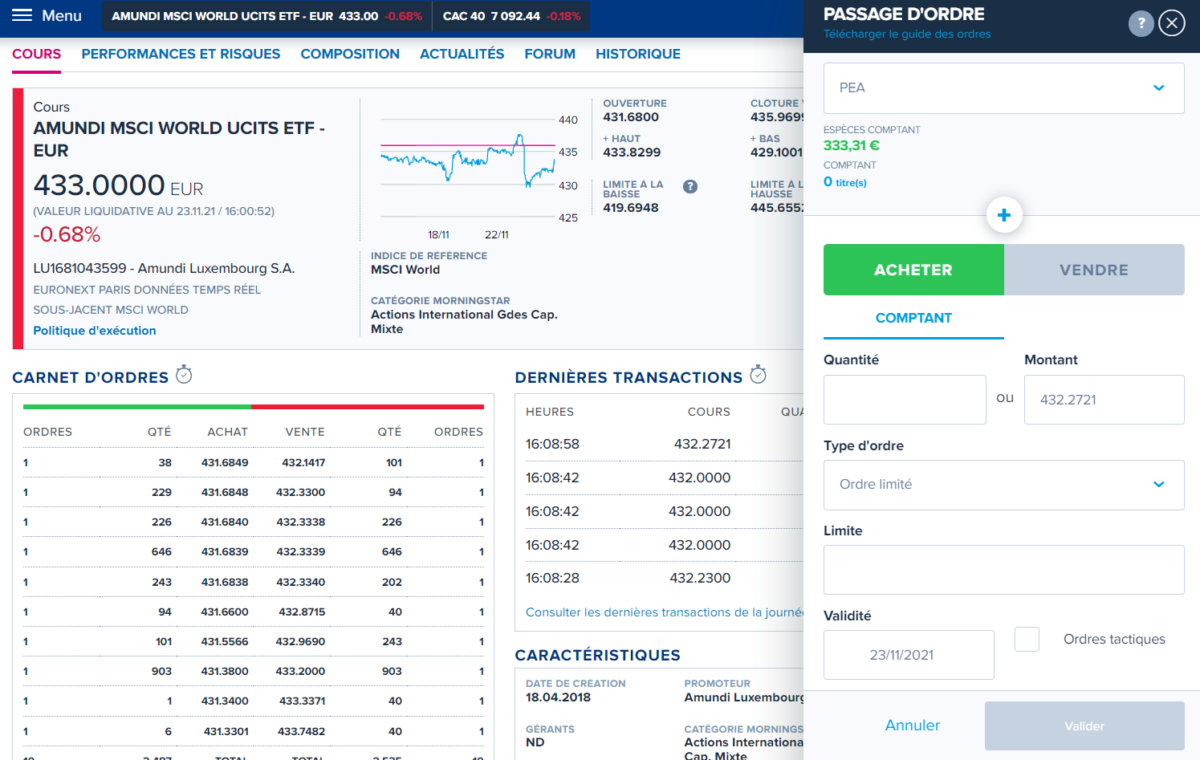Click the Quantité input field
The image size is (1200, 760).
[905, 400]
